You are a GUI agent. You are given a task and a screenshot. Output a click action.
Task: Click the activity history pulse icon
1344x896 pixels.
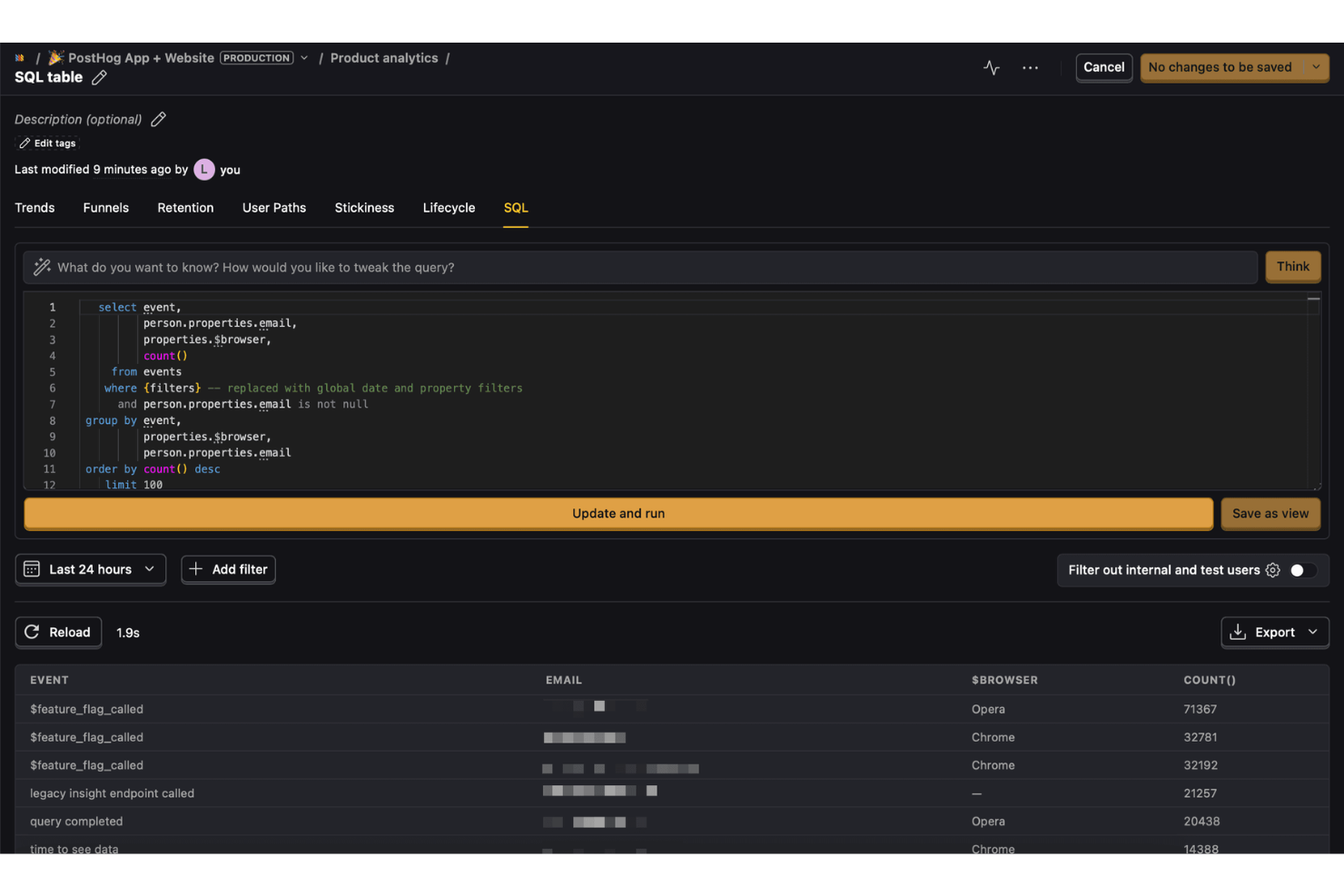[x=991, y=67]
